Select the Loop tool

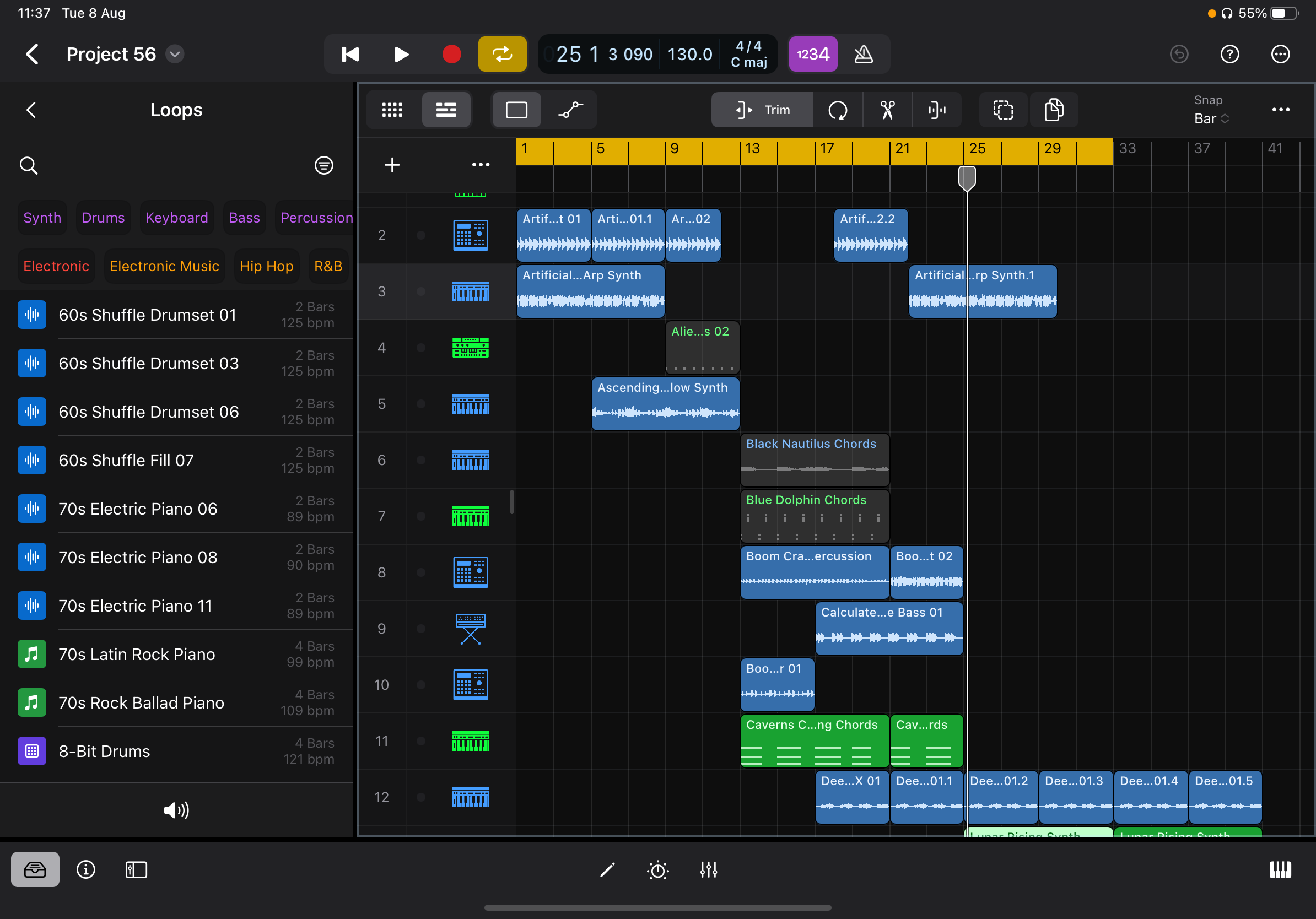(838, 110)
